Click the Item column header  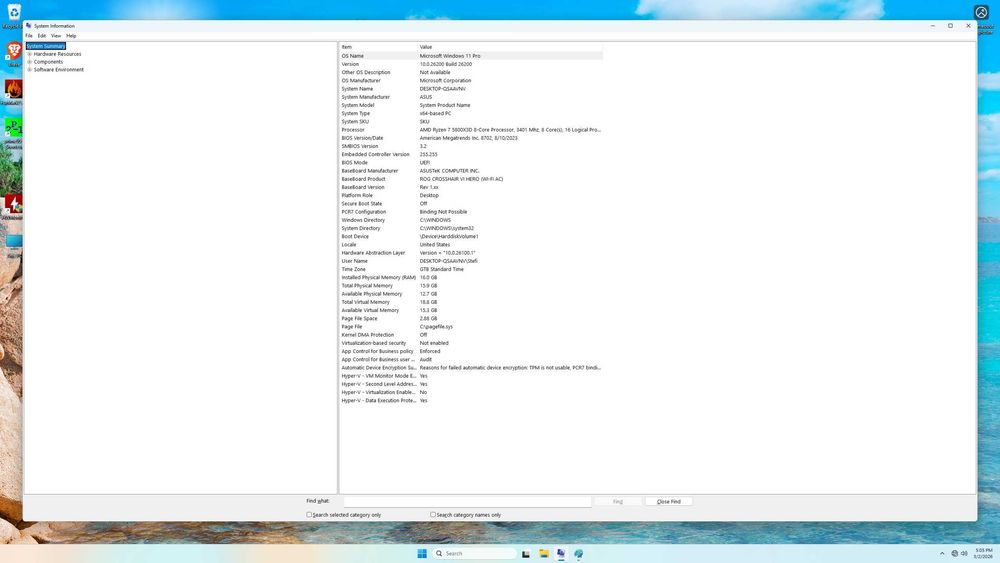click(x=378, y=47)
